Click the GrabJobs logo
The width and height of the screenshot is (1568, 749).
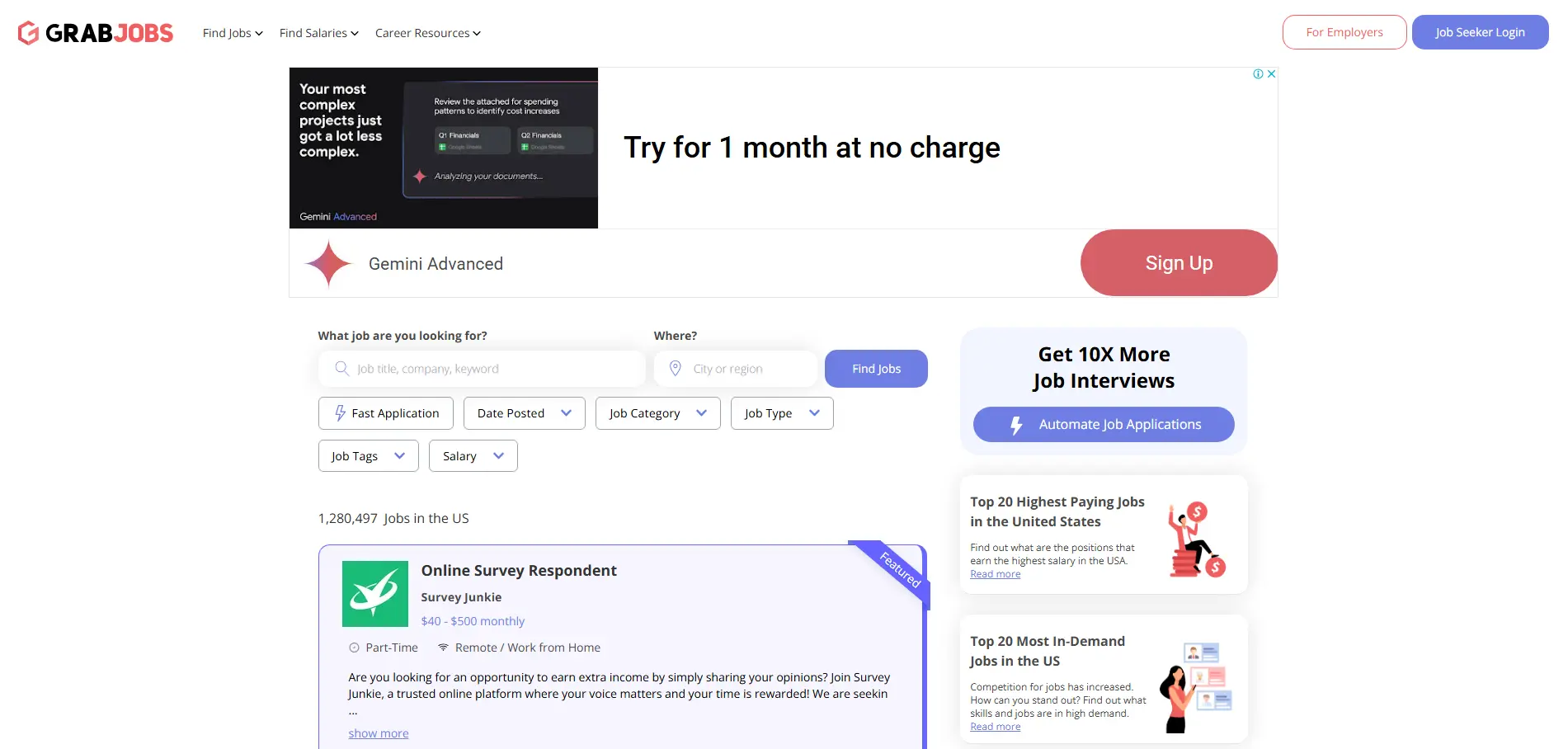coord(95,33)
